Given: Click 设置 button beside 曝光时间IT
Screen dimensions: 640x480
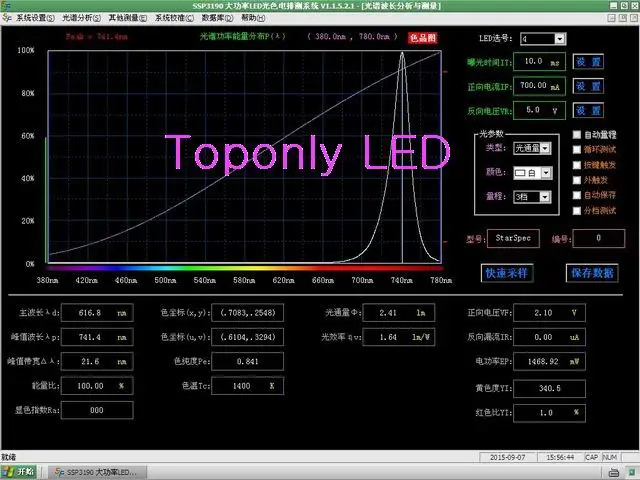Looking at the screenshot, I should coord(588,62).
